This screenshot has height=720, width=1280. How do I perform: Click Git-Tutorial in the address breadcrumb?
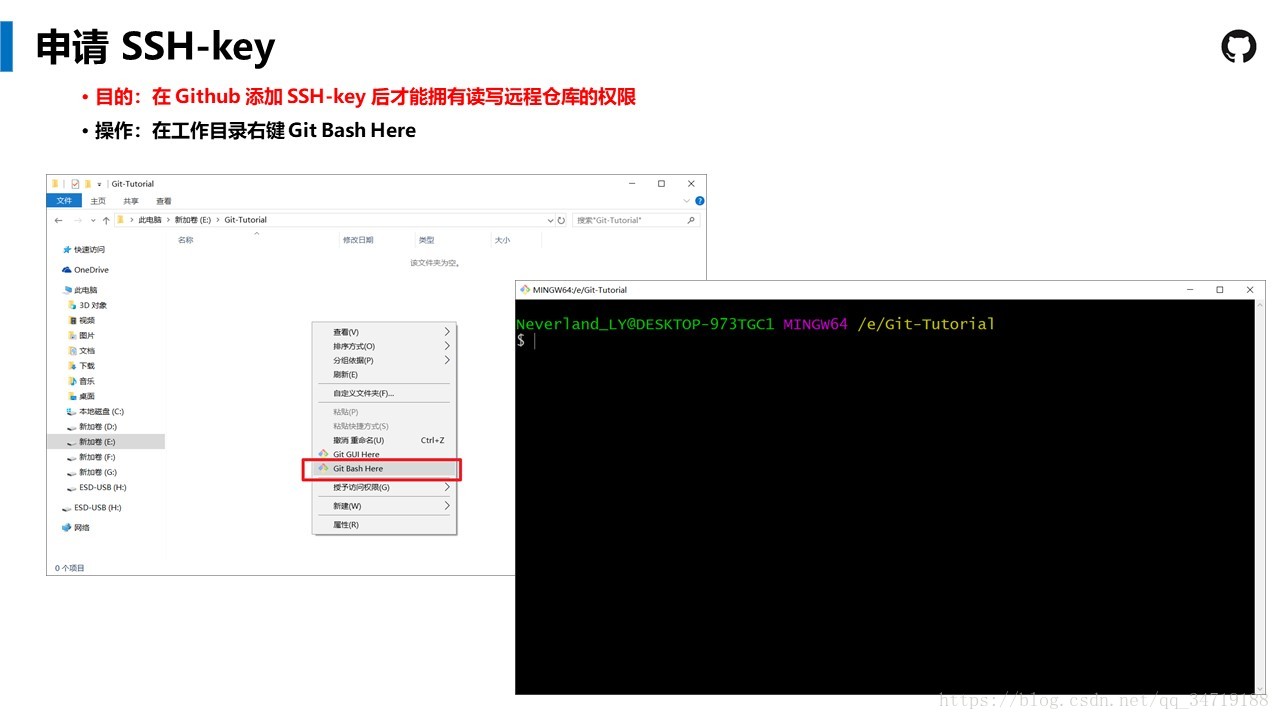coord(245,220)
